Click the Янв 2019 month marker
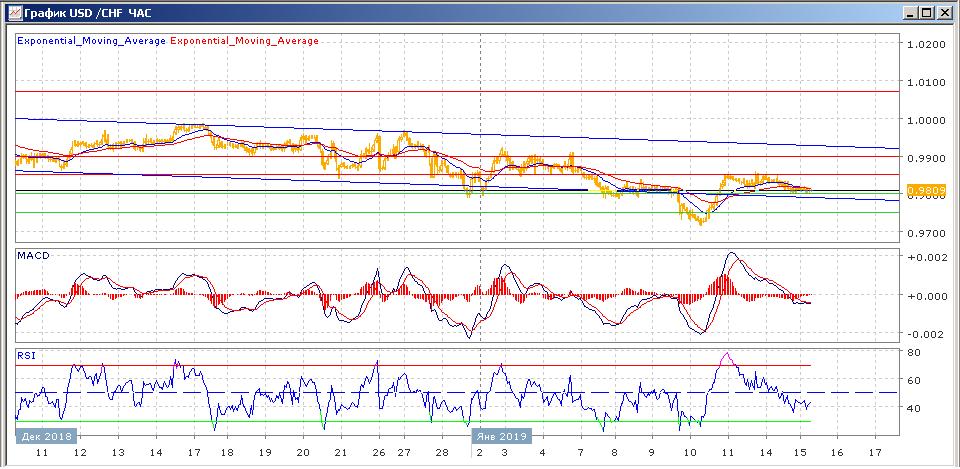Screen dimensions: 960x469 click(501, 437)
